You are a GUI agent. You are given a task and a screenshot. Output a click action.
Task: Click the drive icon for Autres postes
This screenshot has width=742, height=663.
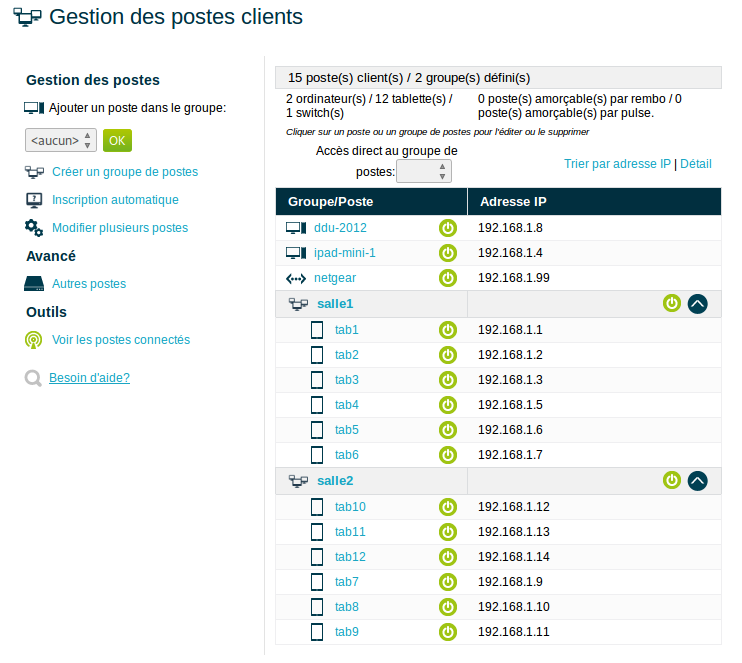coord(34,283)
